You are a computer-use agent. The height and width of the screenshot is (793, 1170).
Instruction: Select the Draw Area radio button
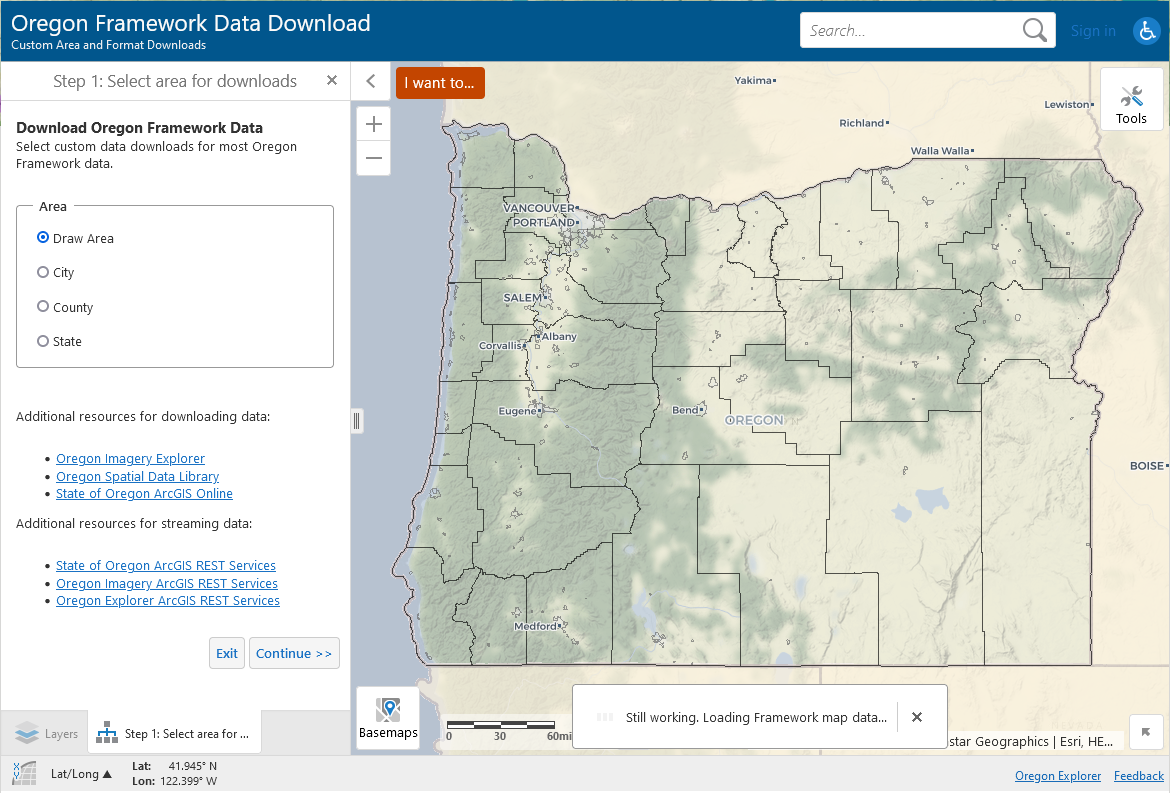click(x=42, y=237)
